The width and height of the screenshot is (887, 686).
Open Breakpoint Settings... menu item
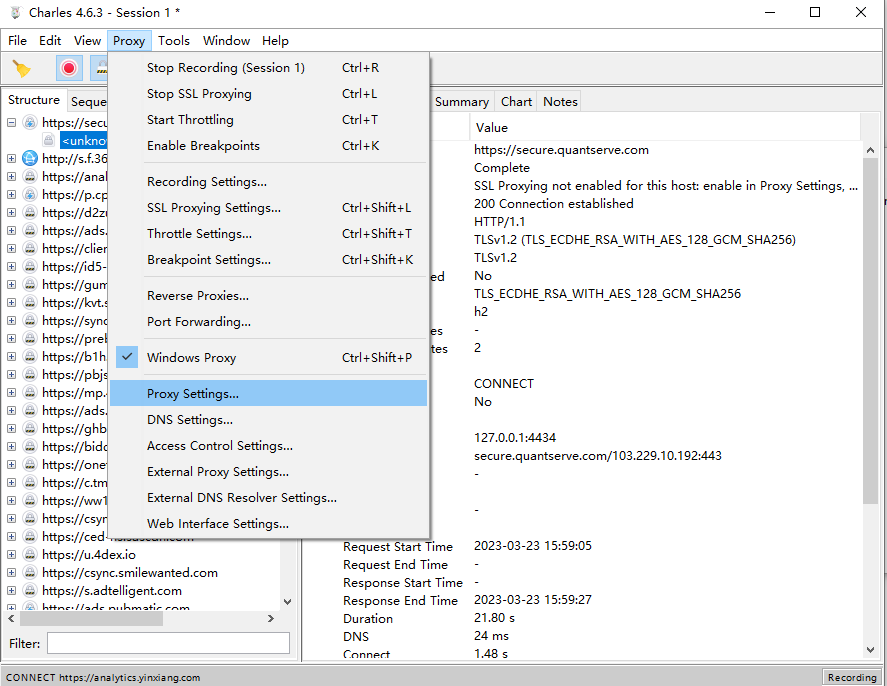pyautogui.click(x=268, y=260)
